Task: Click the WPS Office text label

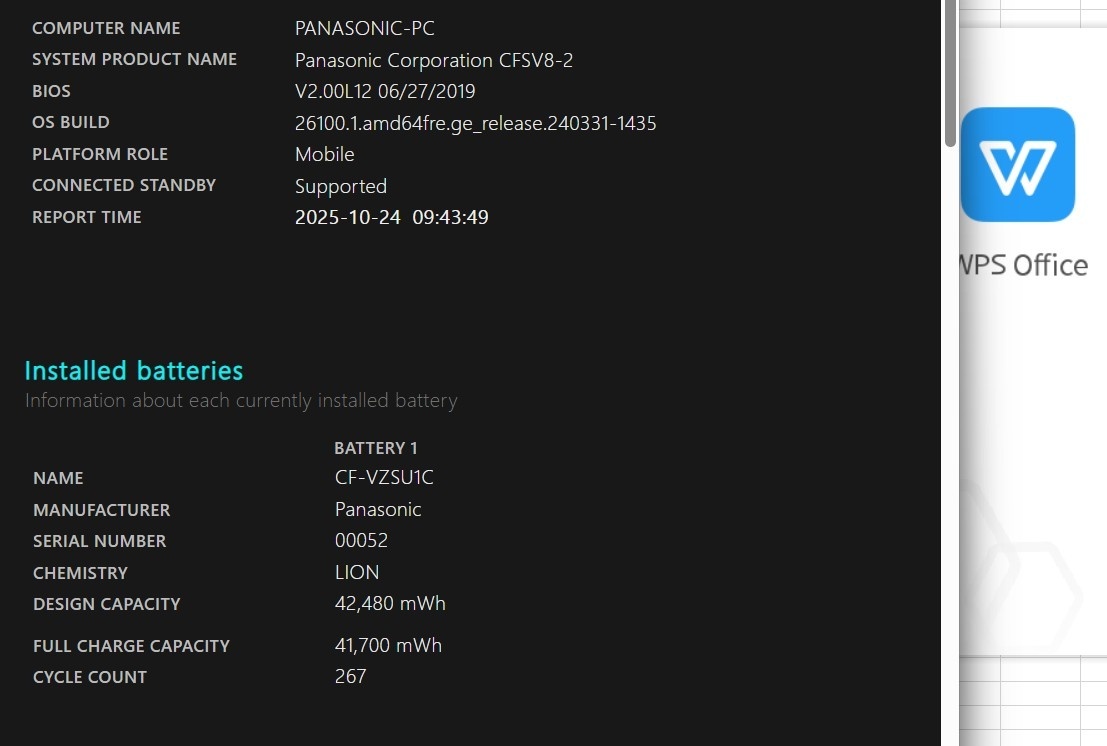Action: click(1022, 265)
